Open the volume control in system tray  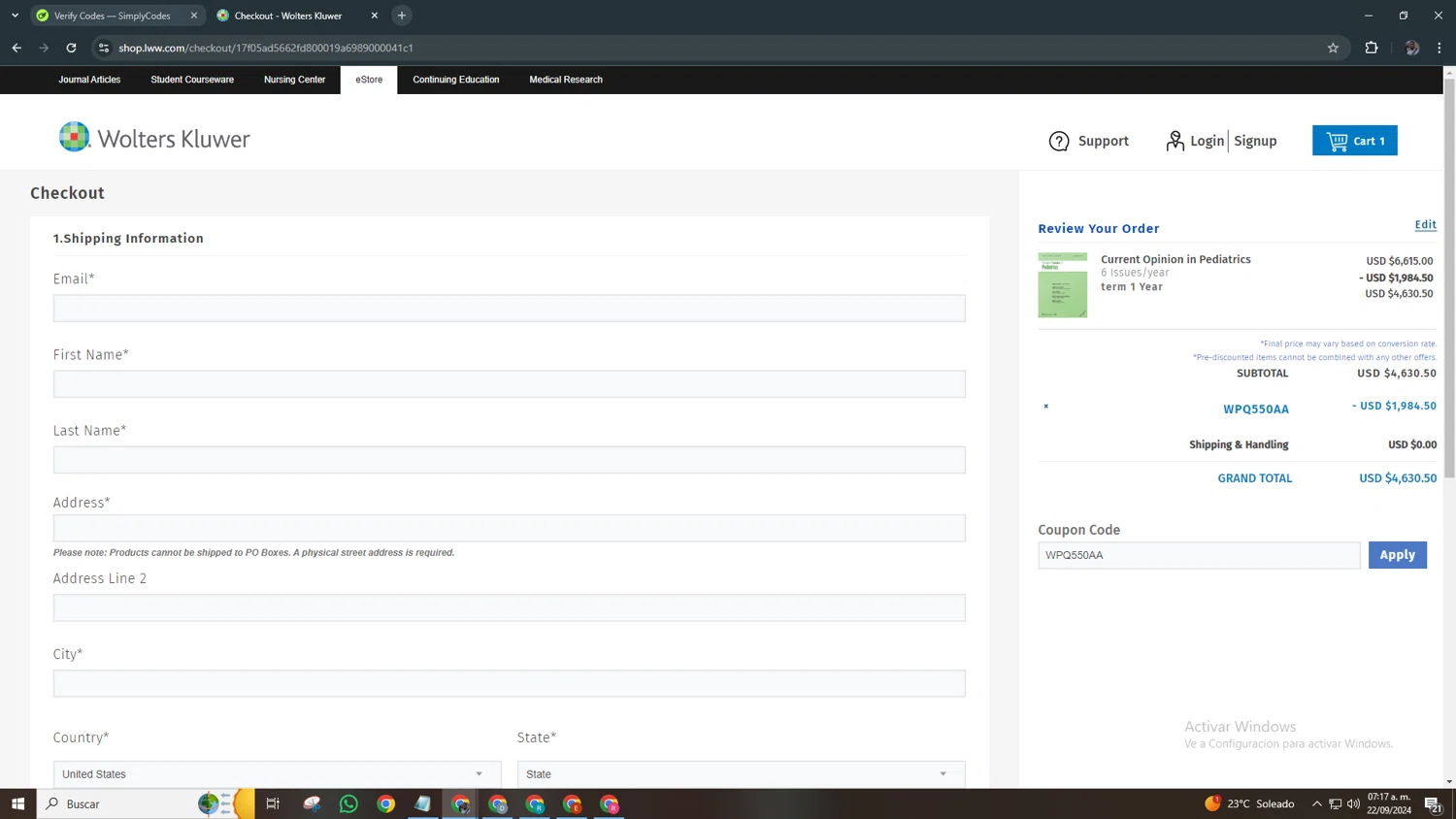[x=1353, y=803]
